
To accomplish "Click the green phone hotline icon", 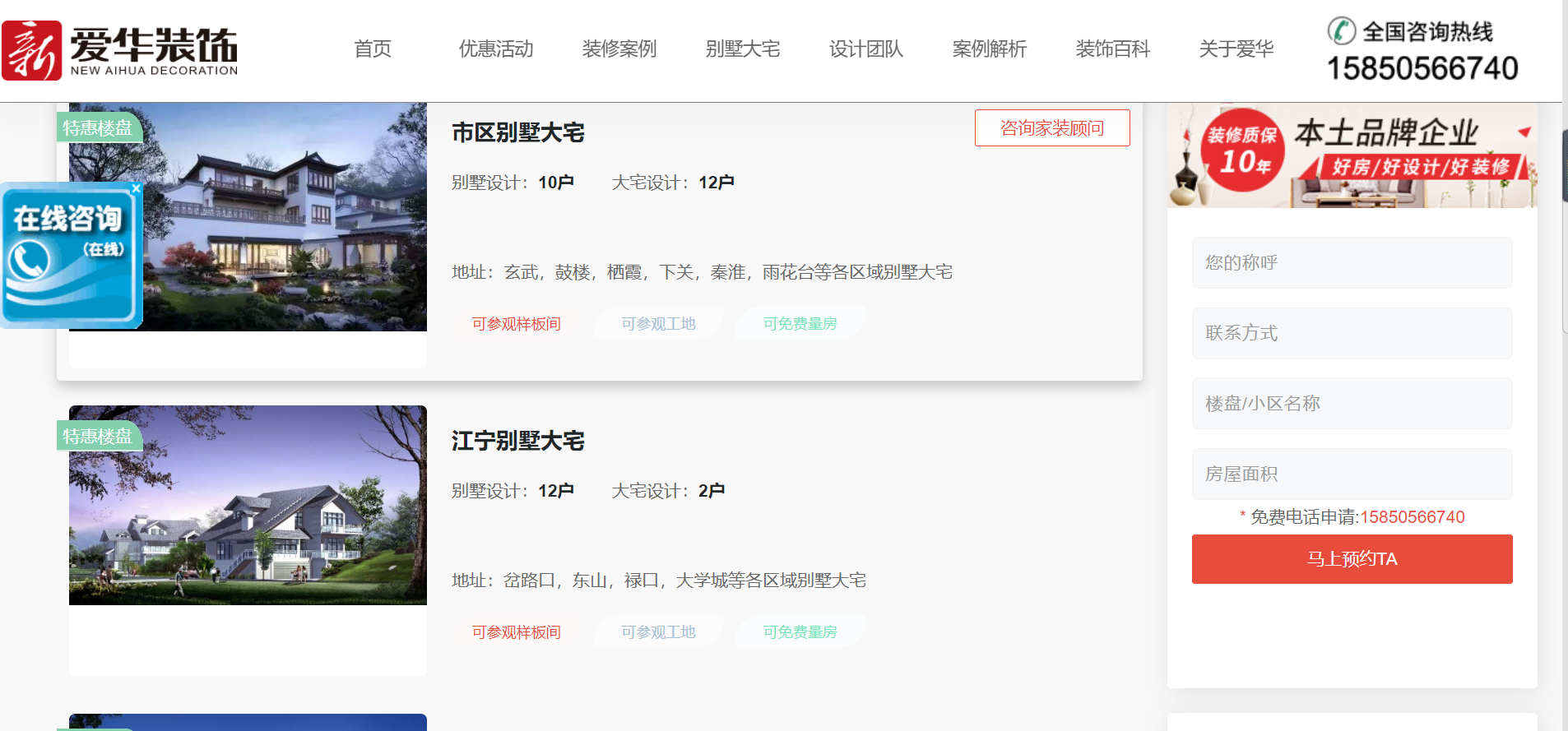I will 1341,31.
